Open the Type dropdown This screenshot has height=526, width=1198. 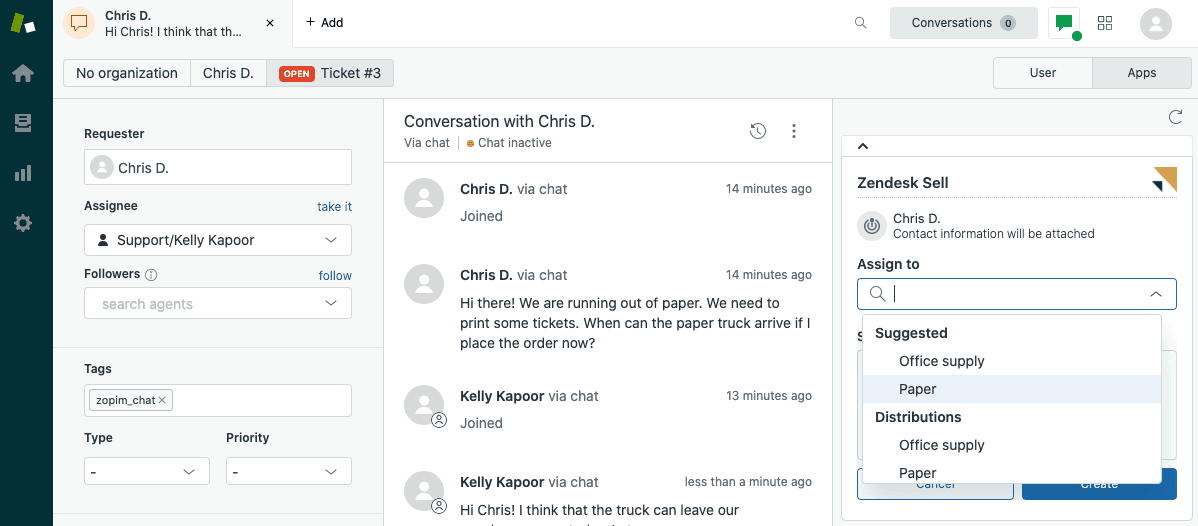pos(147,471)
